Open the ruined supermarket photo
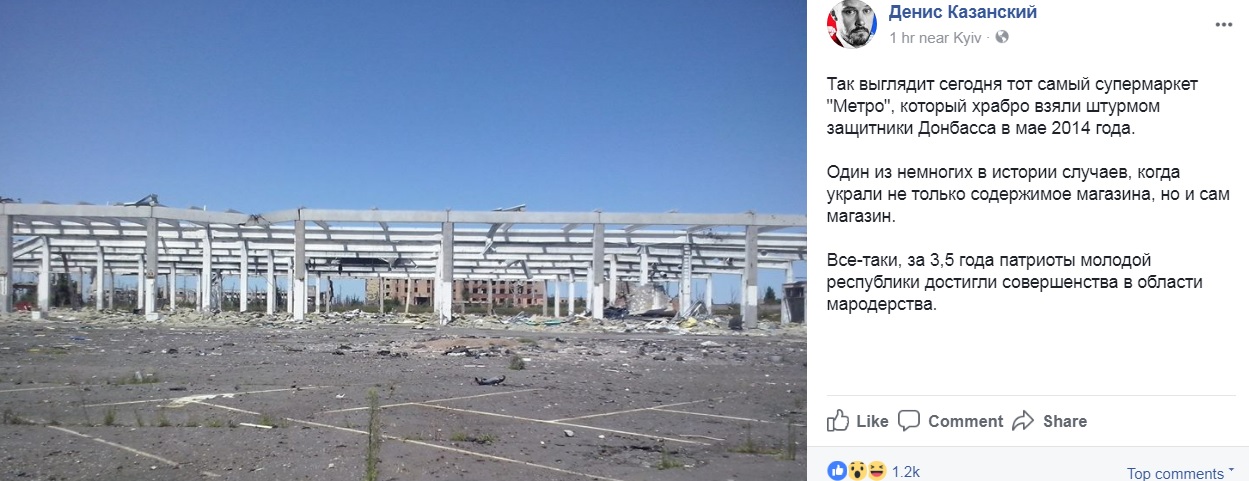The image size is (1249, 481). click(403, 240)
